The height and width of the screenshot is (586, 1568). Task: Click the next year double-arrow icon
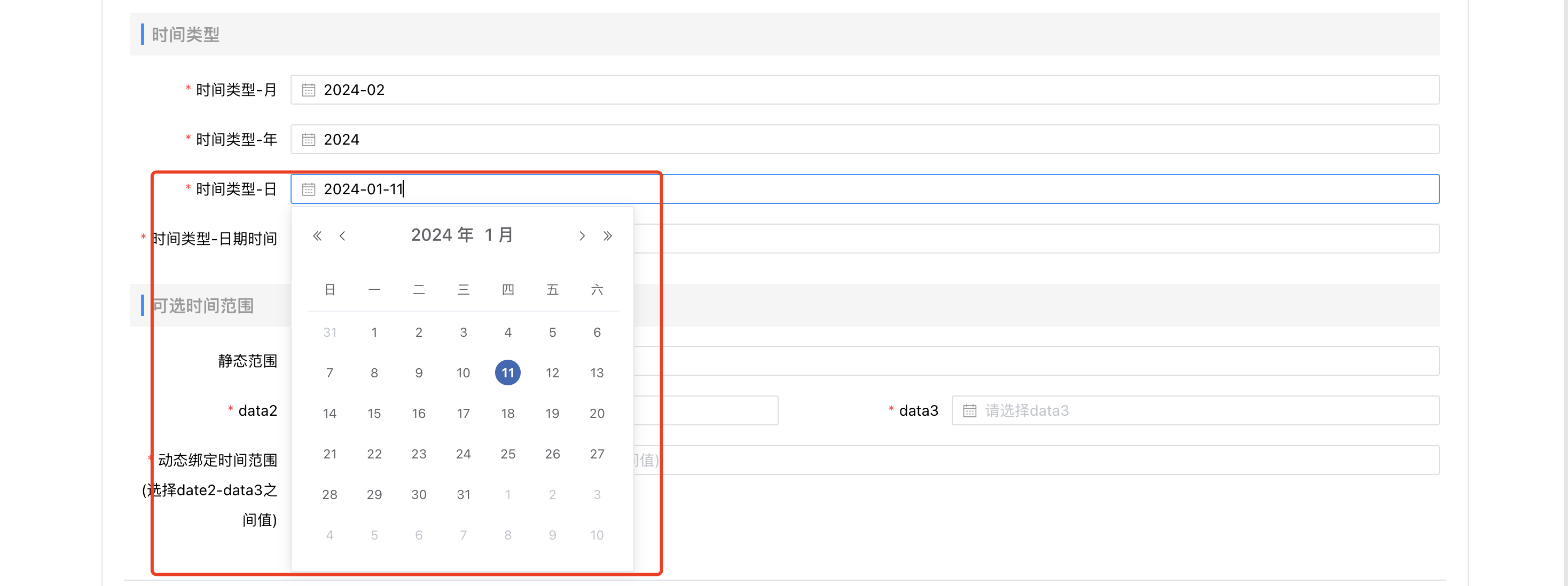click(x=607, y=236)
